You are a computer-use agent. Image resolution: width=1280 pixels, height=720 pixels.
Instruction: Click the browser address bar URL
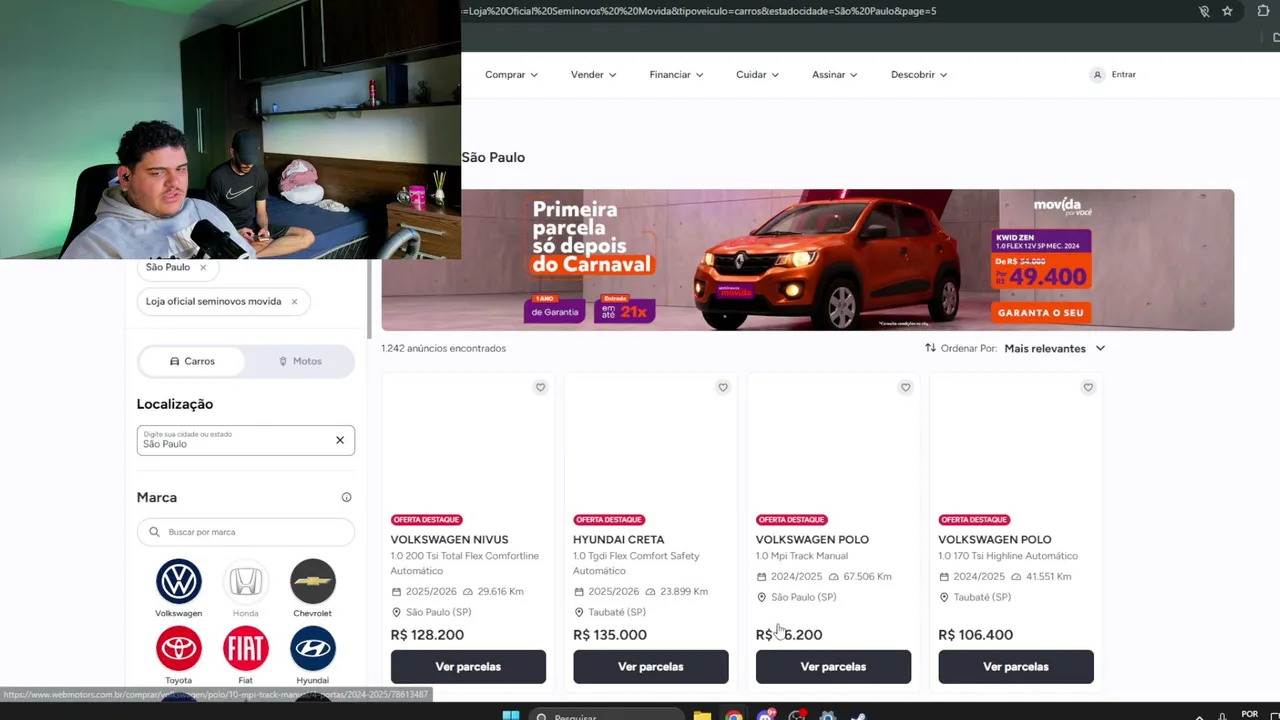pyautogui.click(x=700, y=11)
